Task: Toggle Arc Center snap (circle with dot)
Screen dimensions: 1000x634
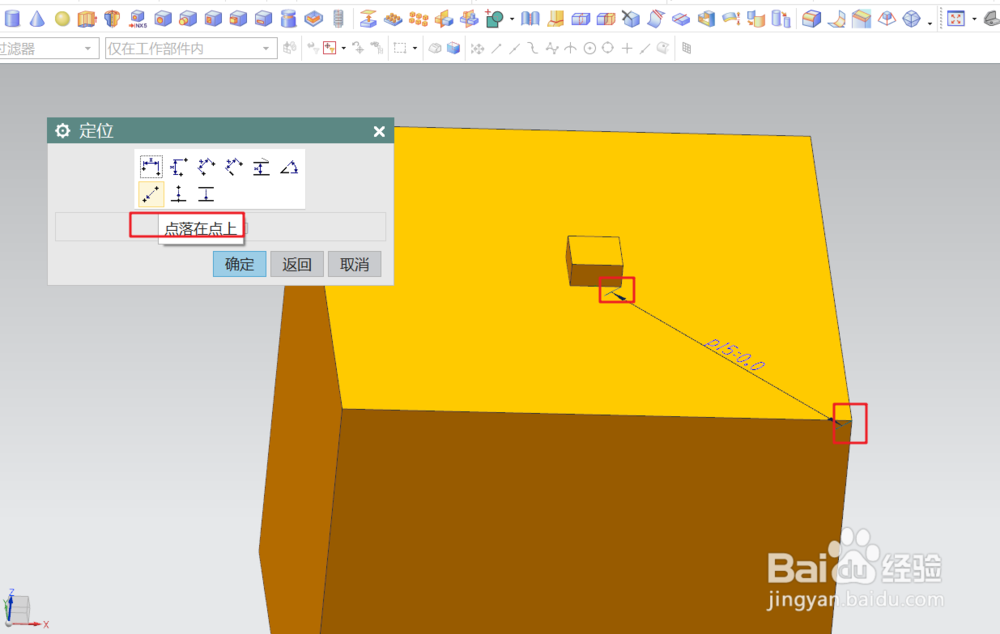Action: click(x=589, y=48)
